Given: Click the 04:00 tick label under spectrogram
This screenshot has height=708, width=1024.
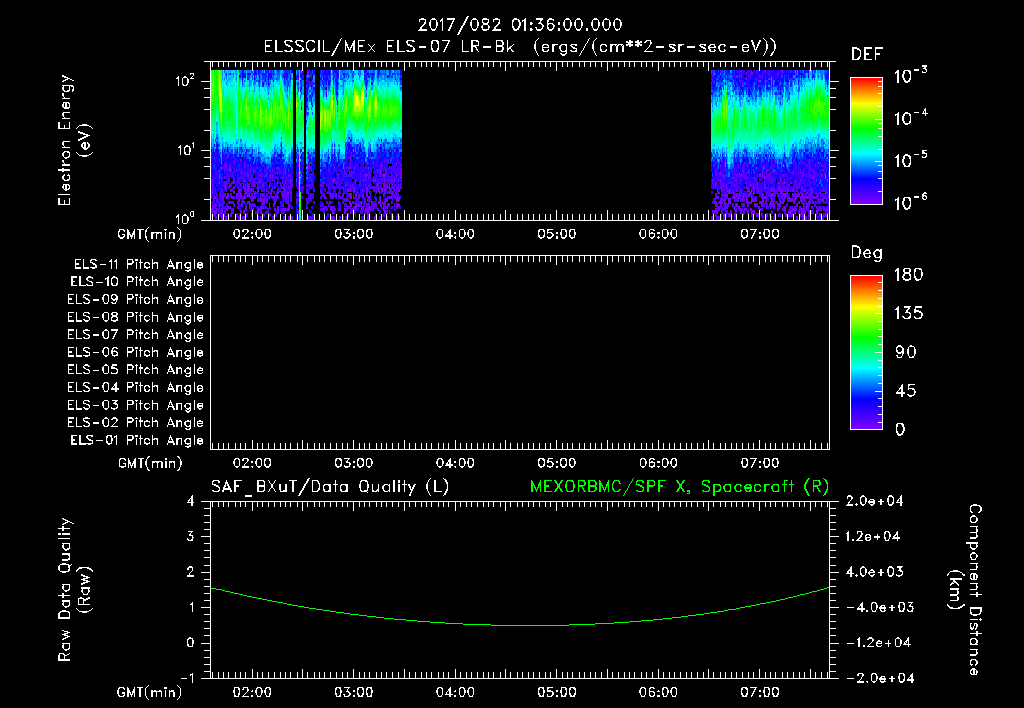Looking at the screenshot, I should pos(455,234).
